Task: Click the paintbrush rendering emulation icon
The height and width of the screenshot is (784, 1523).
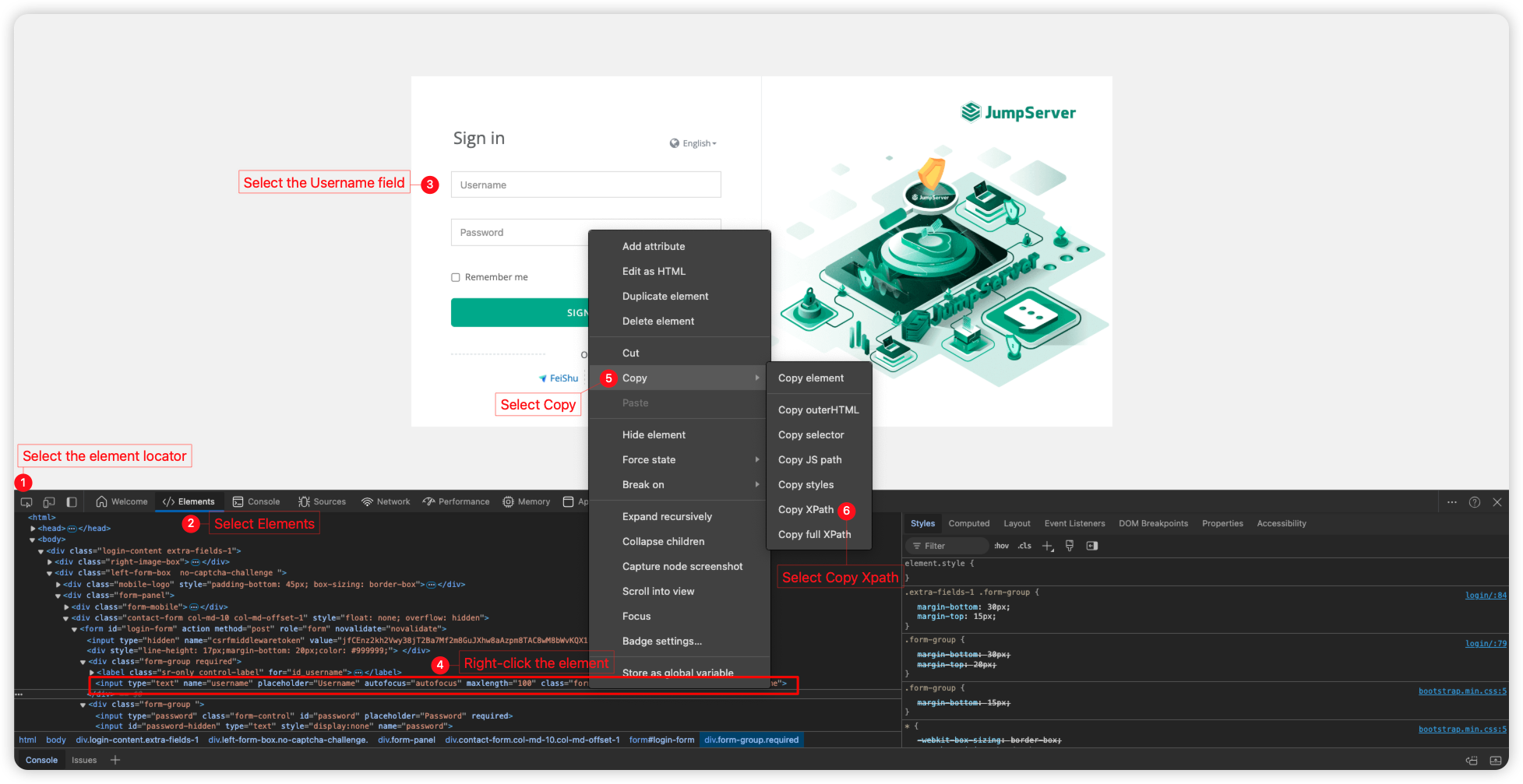Action: 1070,546
